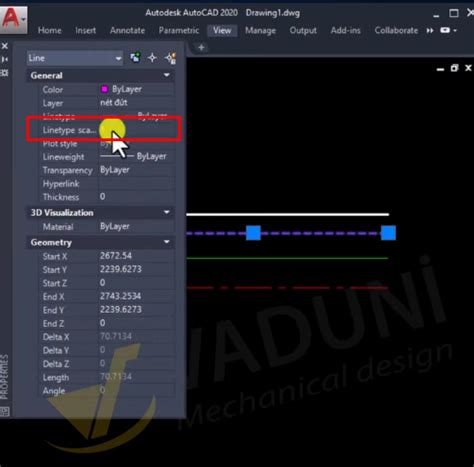The image size is (474, 467).
Task: Open the Home ribbon tab
Action: [49, 31]
